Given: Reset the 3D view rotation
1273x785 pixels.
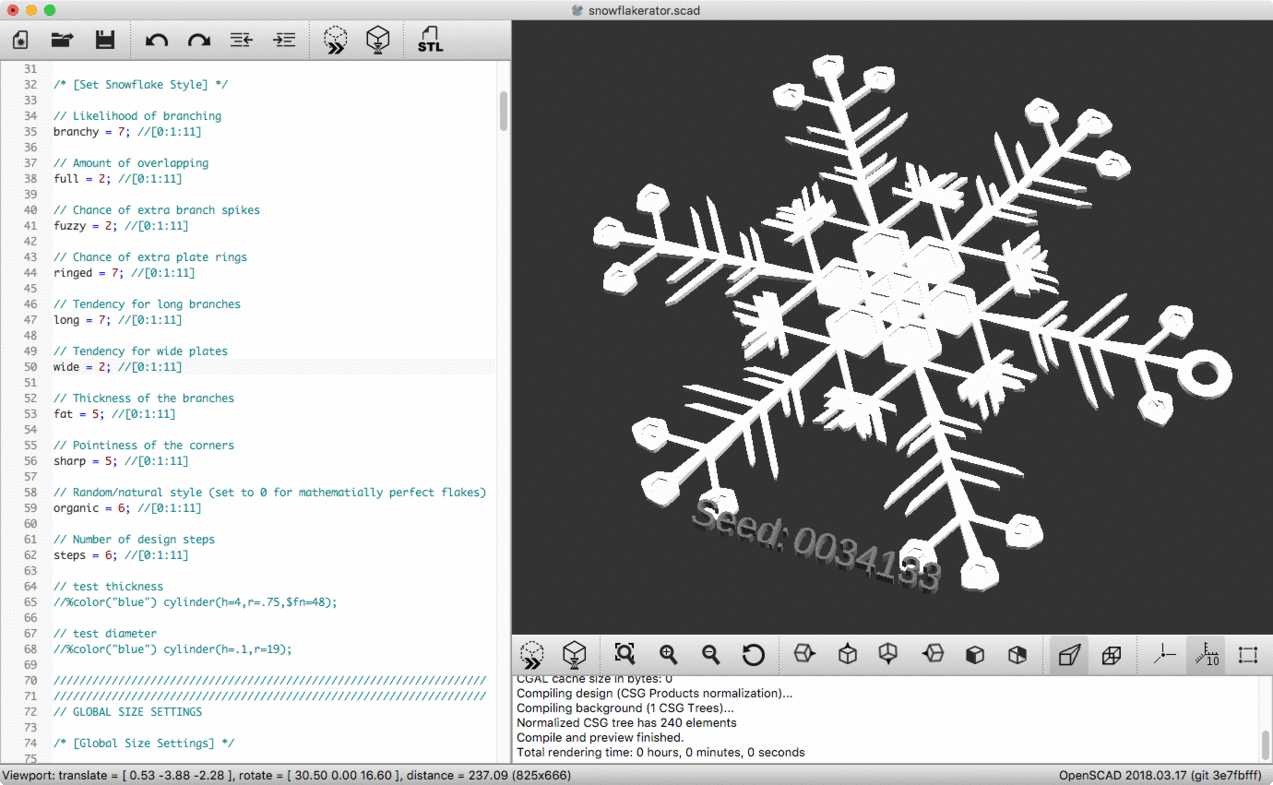Looking at the screenshot, I should pos(753,654).
